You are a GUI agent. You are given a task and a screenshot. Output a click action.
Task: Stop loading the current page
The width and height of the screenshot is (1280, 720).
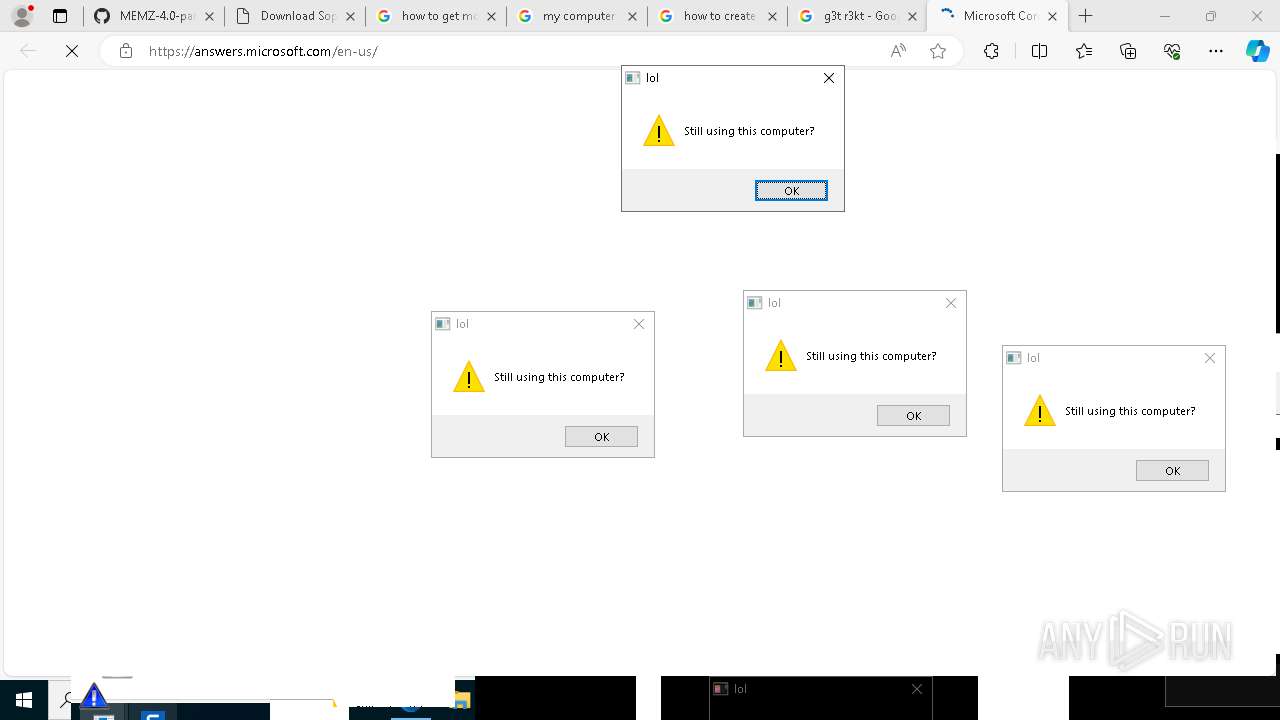click(x=72, y=51)
